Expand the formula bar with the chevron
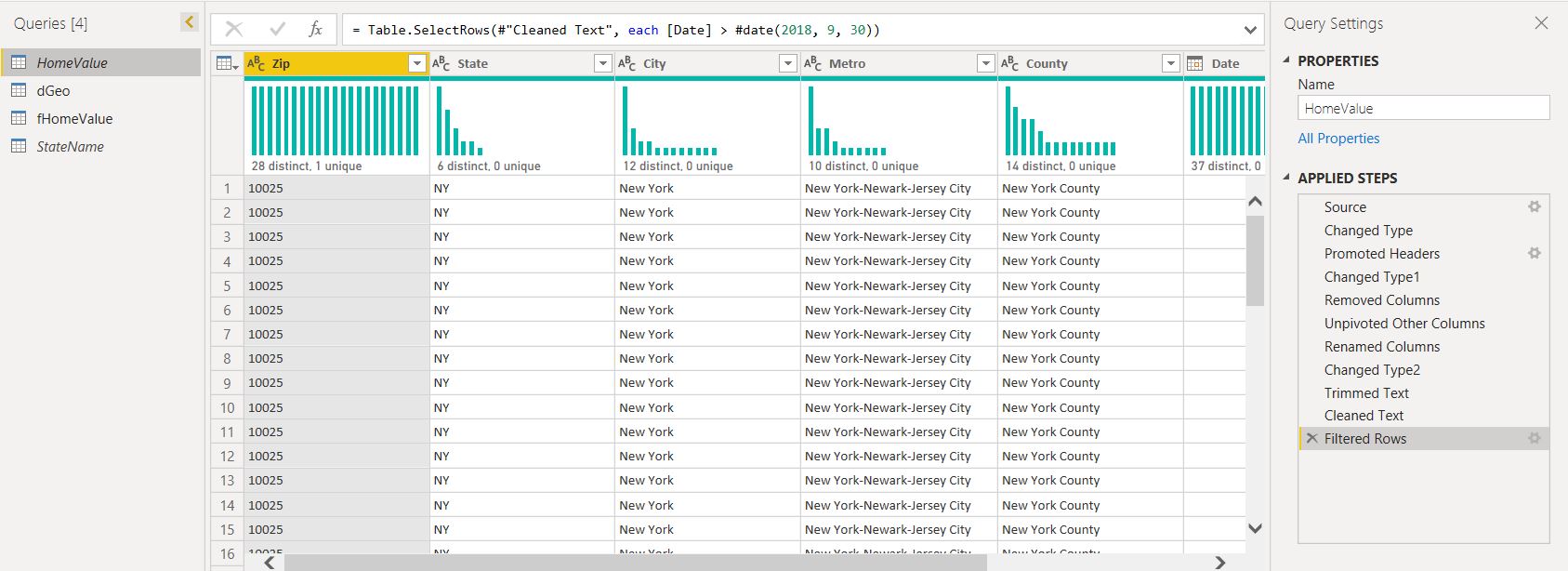Screen dimensions: 1568x571 1250,30
